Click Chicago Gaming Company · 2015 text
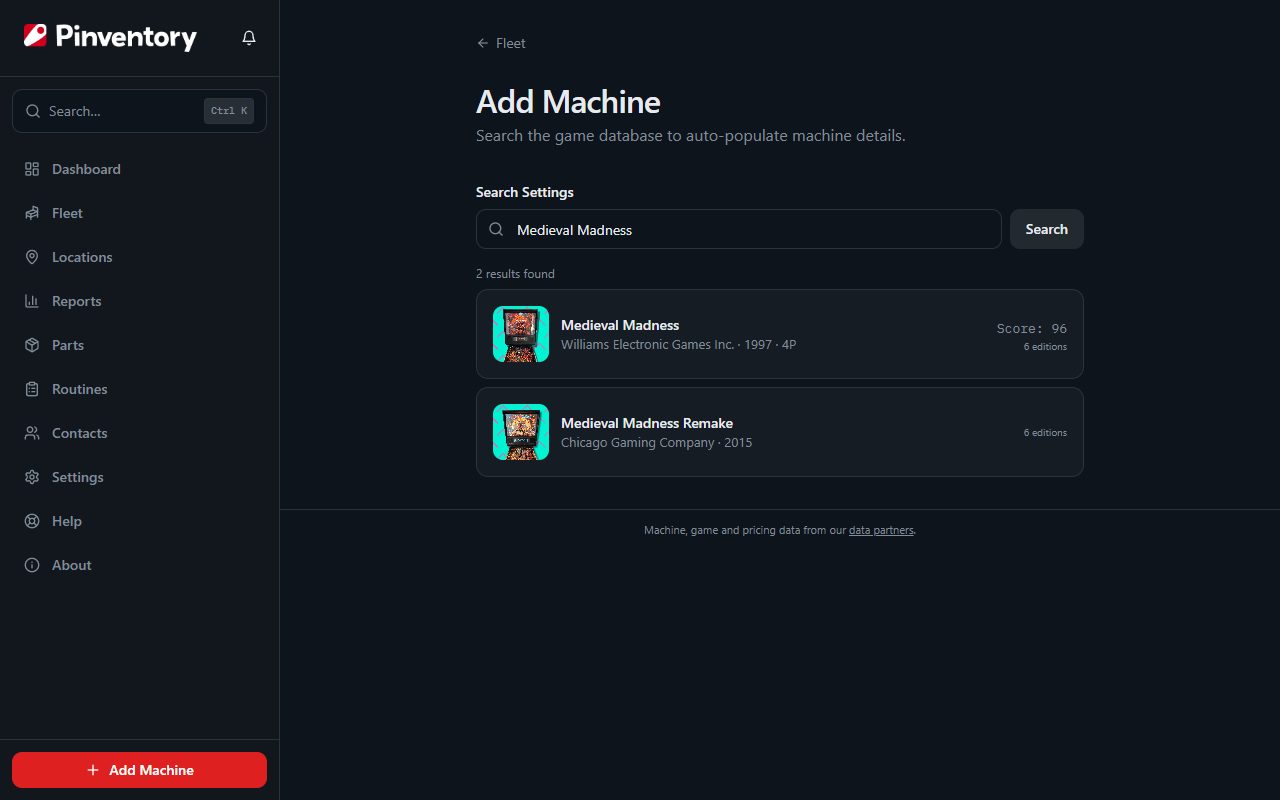This screenshot has height=800, width=1280. click(x=656, y=442)
